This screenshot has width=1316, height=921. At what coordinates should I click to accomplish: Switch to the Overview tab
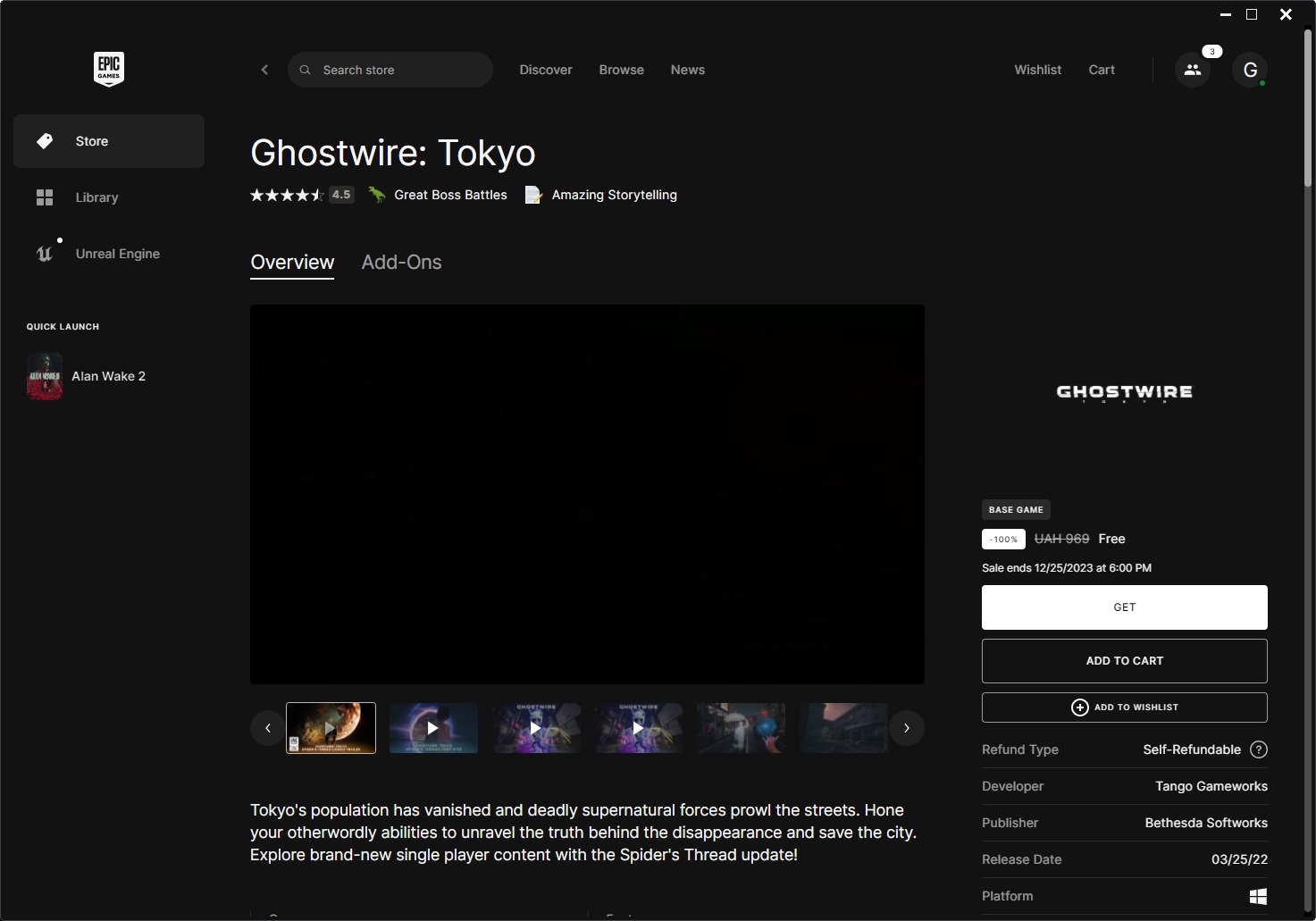click(x=292, y=263)
